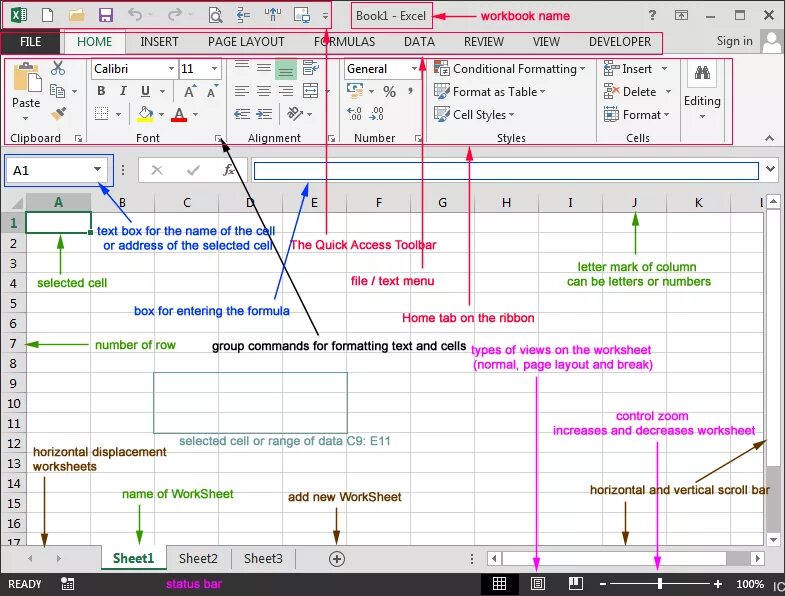Click the Wrap Text icon
Screen dimensions: 785x596
point(310,68)
